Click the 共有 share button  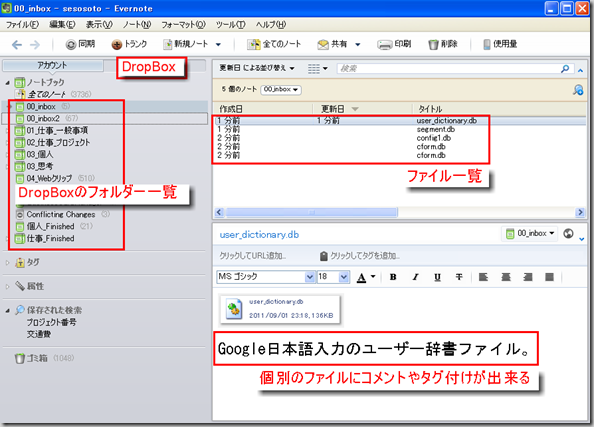tap(332, 44)
